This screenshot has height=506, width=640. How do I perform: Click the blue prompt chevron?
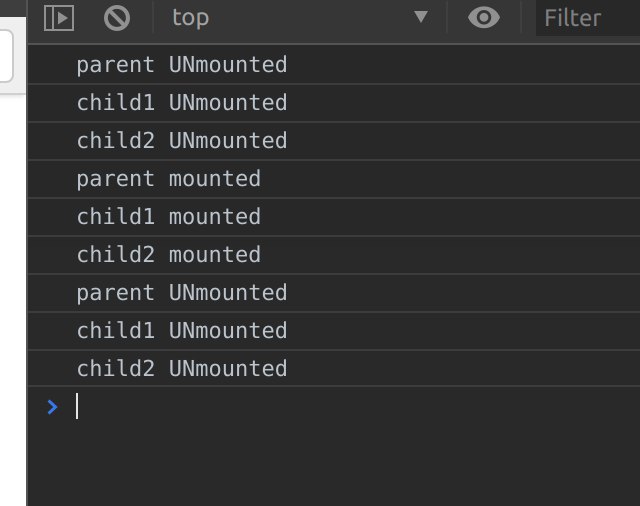52,407
